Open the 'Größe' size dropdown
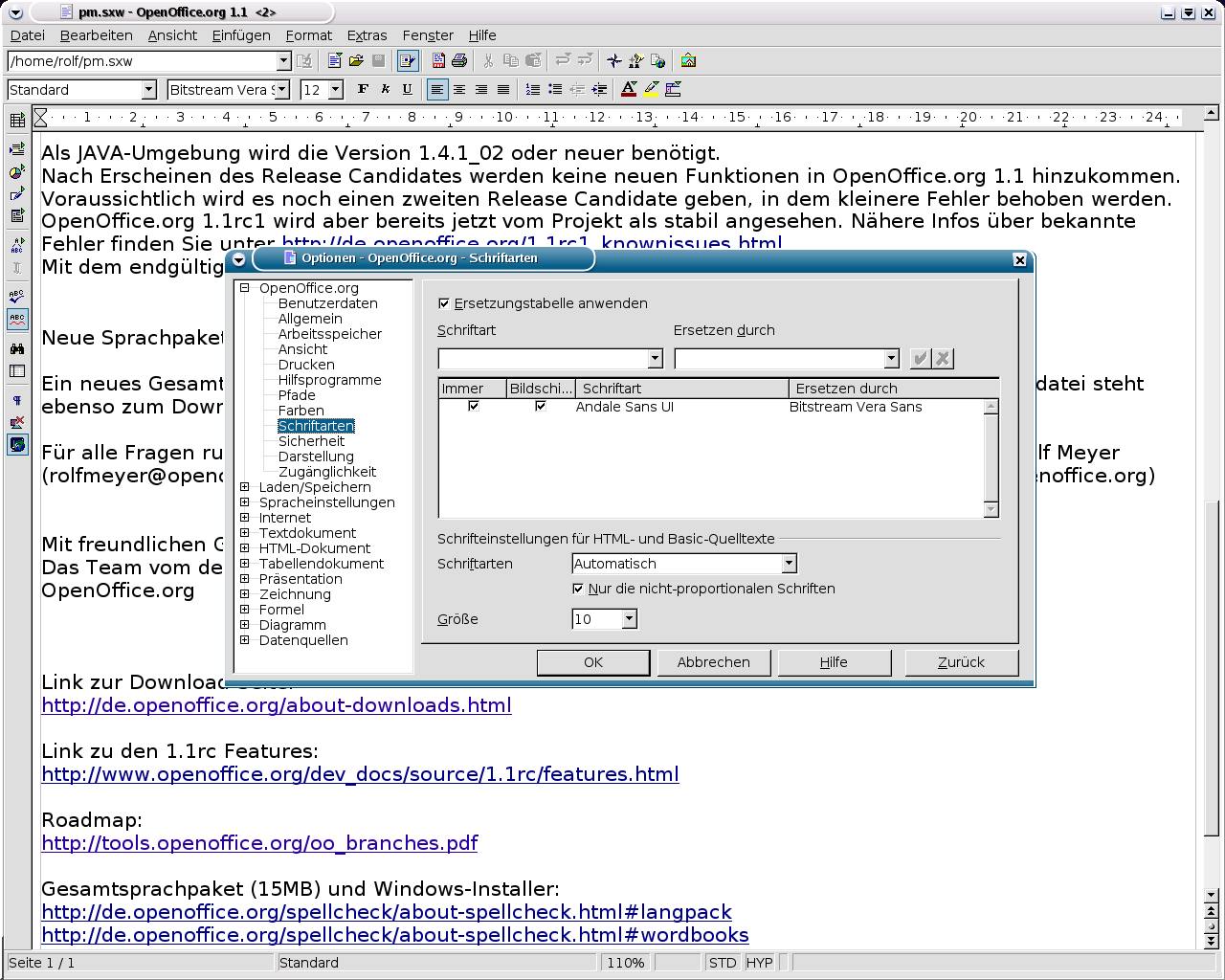Screen dimensions: 1225x980 pos(629,619)
